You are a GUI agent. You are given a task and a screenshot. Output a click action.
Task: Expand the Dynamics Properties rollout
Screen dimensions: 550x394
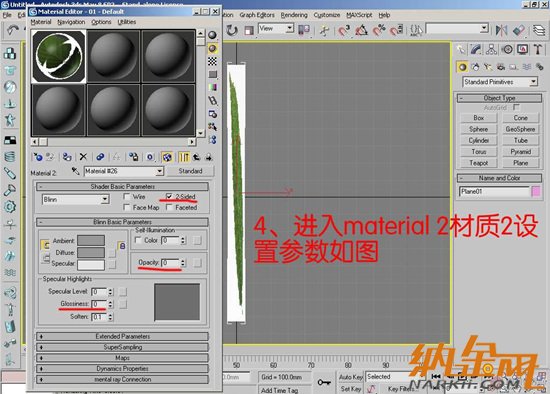pos(122,369)
